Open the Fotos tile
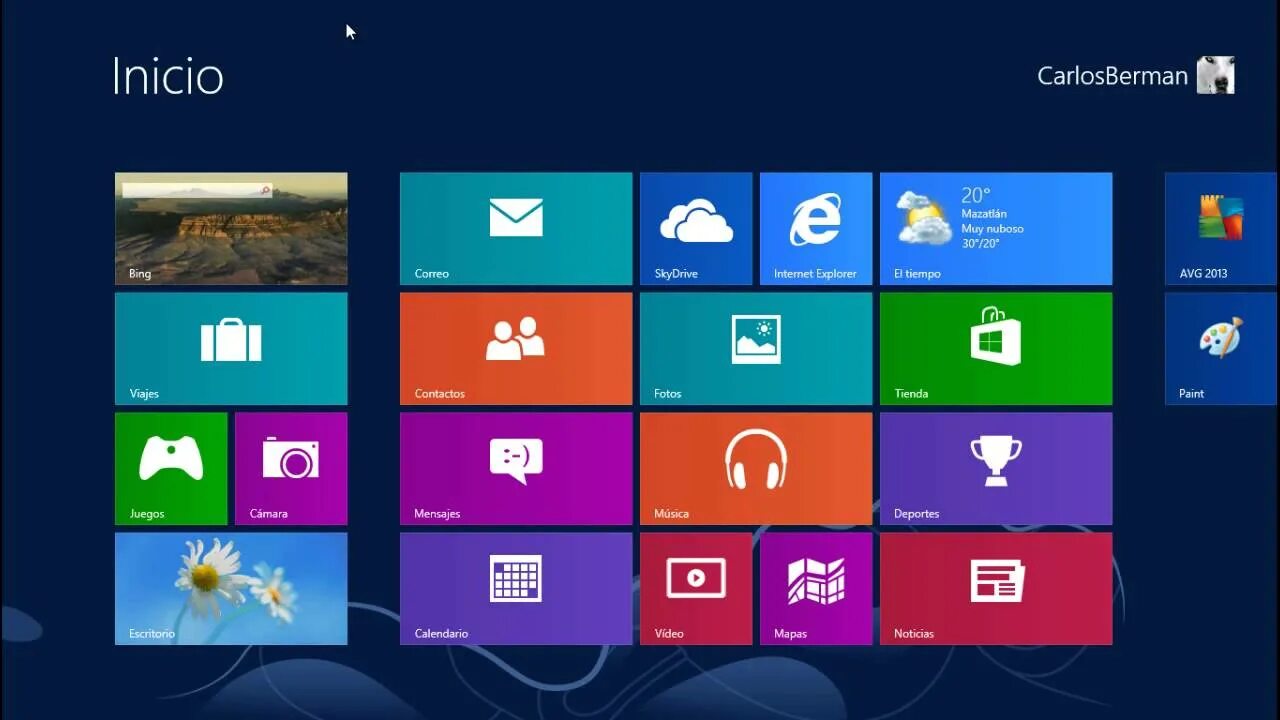The height and width of the screenshot is (720, 1280). tap(756, 349)
